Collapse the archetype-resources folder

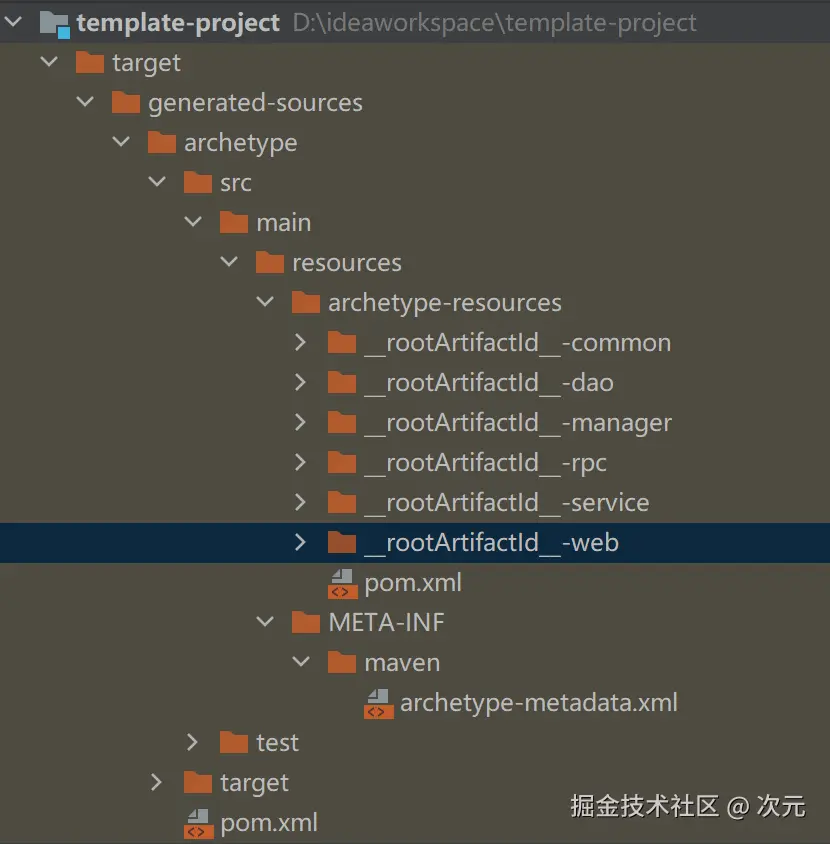coord(265,301)
